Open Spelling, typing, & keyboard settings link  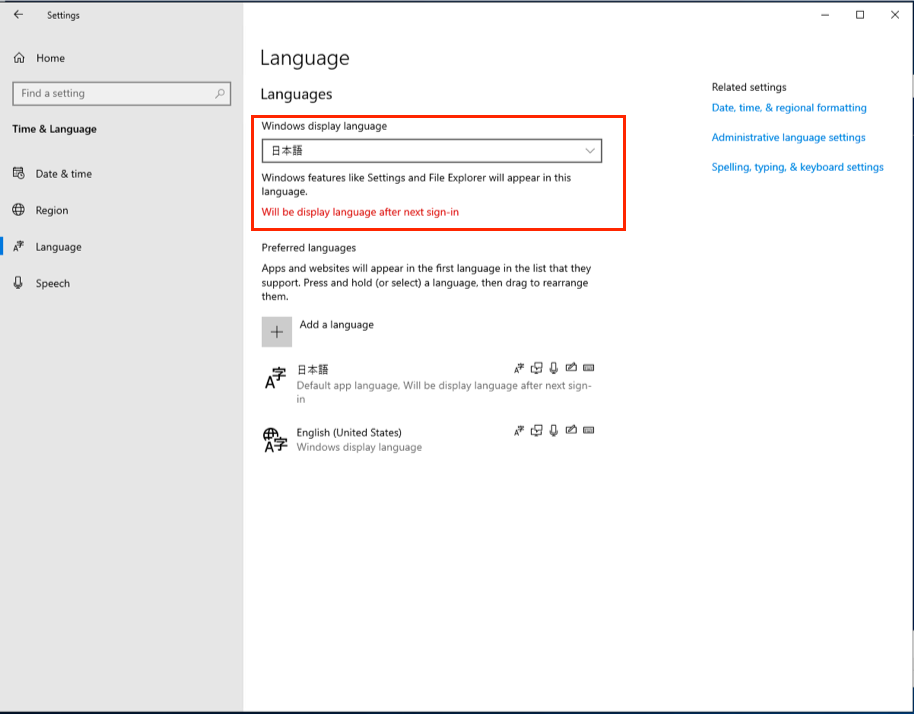[x=797, y=167]
